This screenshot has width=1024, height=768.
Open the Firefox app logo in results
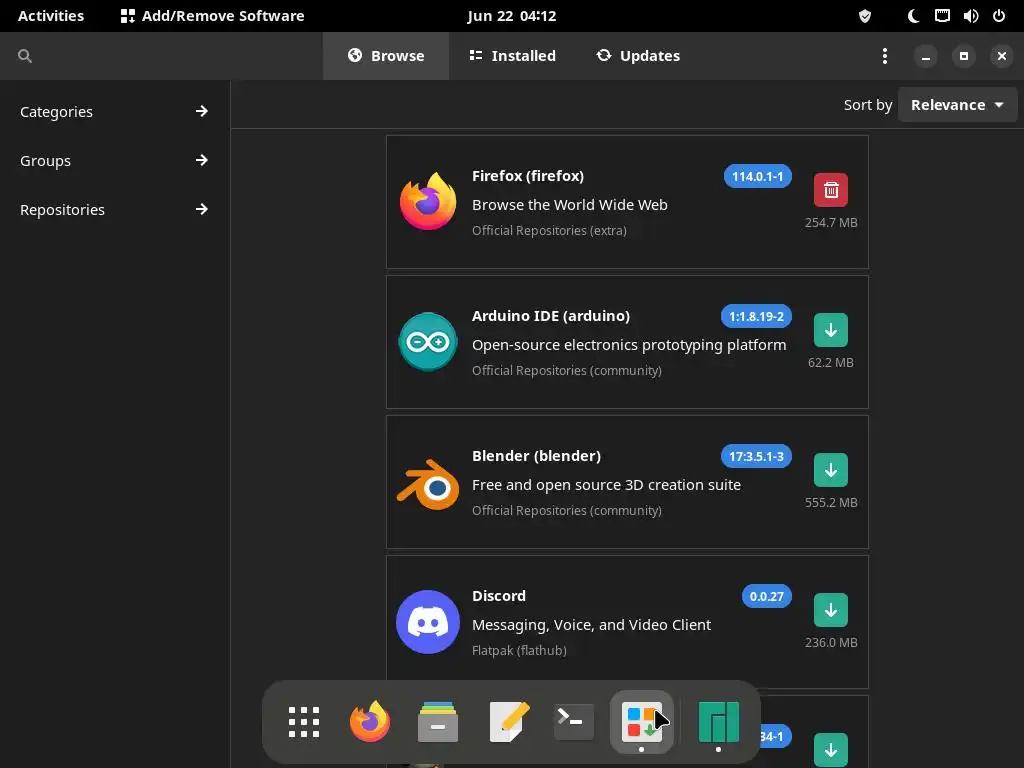[428, 201]
